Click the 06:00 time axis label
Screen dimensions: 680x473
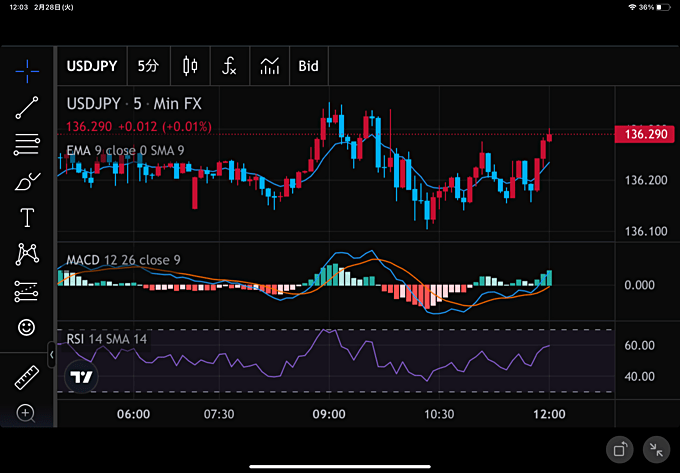click(x=134, y=414)
